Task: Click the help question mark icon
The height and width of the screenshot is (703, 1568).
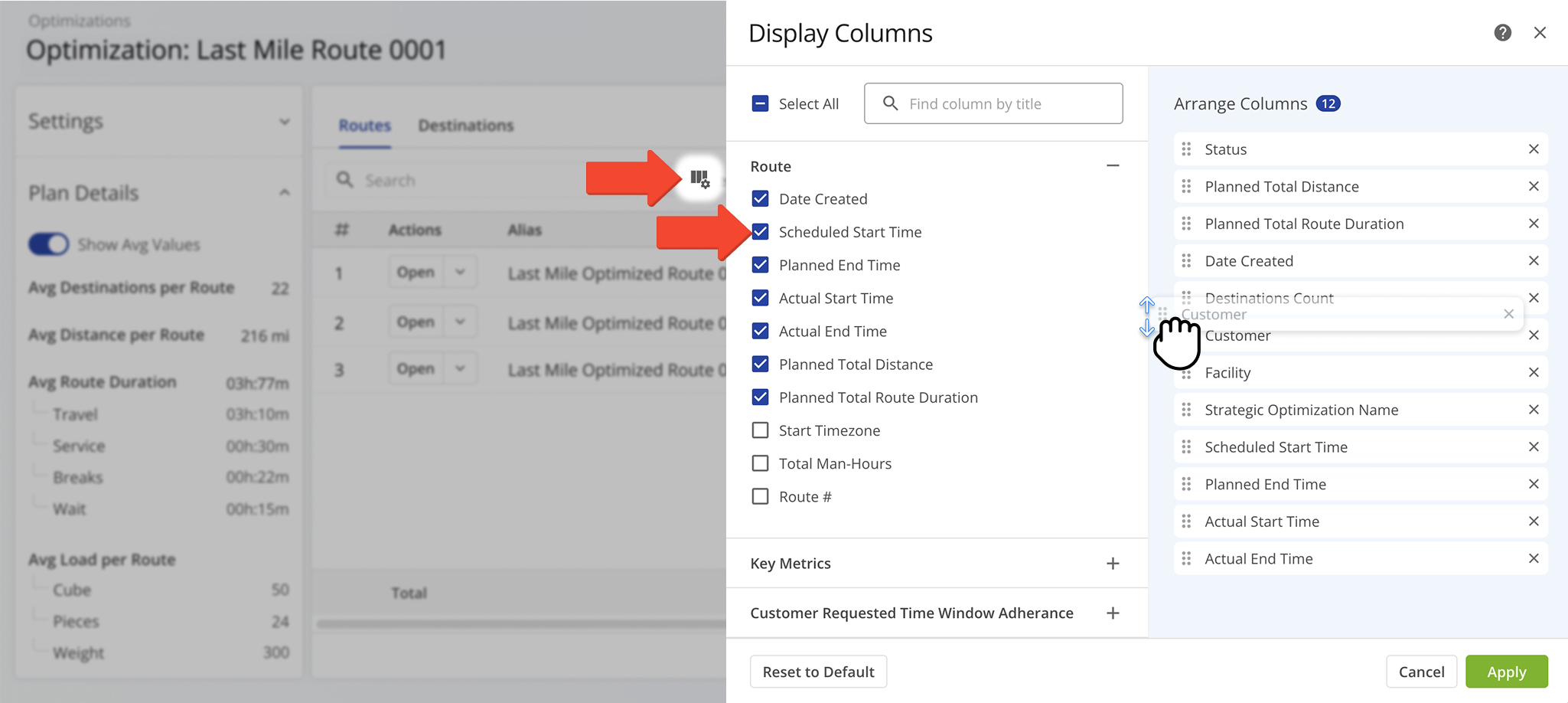Action: click(x=1502, y=33)
